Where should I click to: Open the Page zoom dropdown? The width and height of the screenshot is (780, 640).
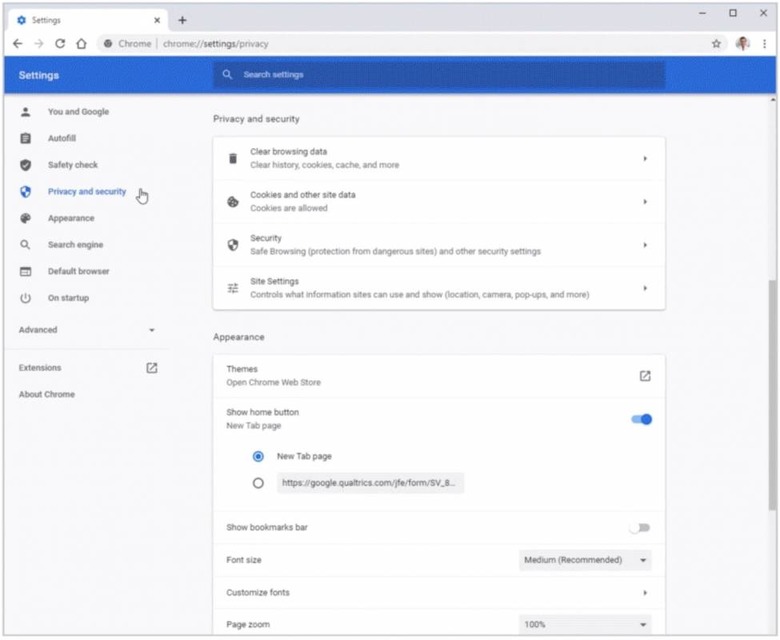[585, 625]
